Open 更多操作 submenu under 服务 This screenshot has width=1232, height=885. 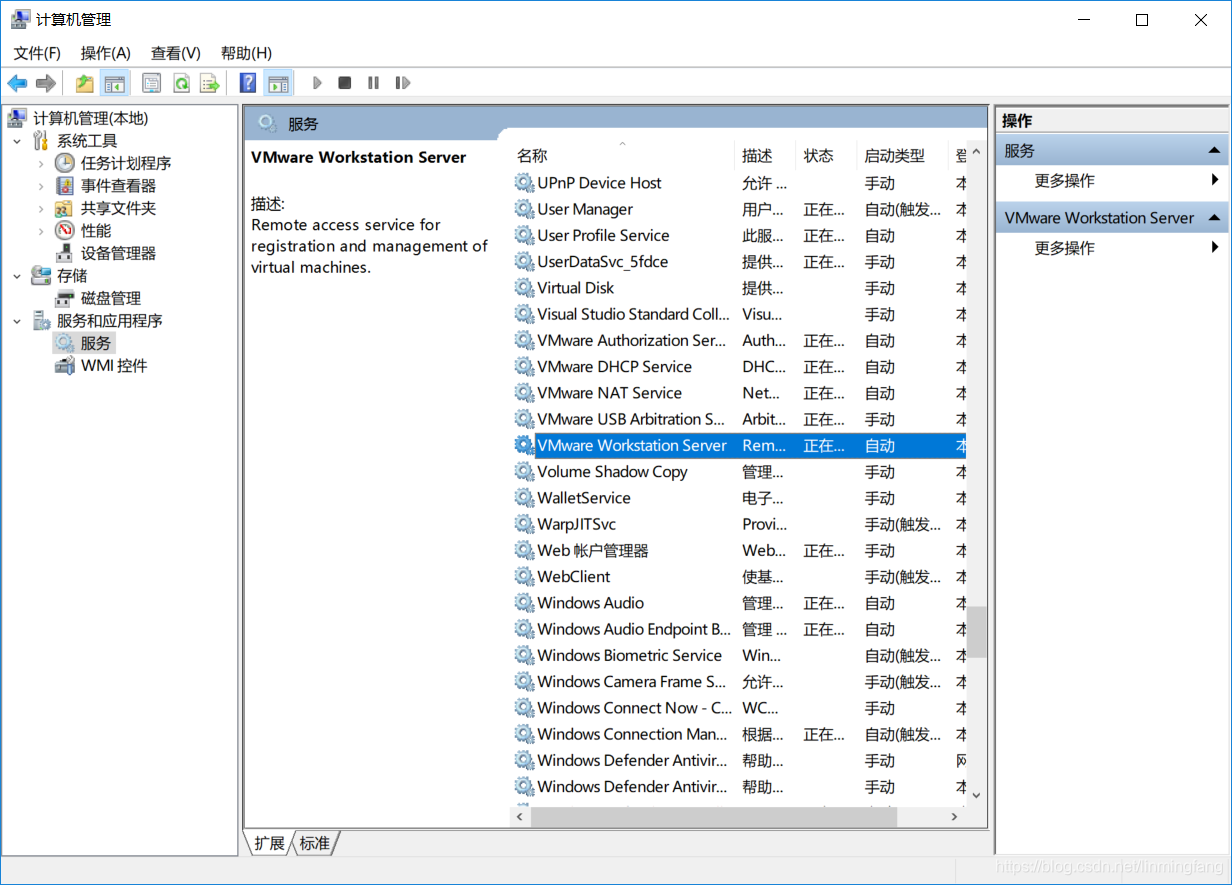click(1111, 181)
